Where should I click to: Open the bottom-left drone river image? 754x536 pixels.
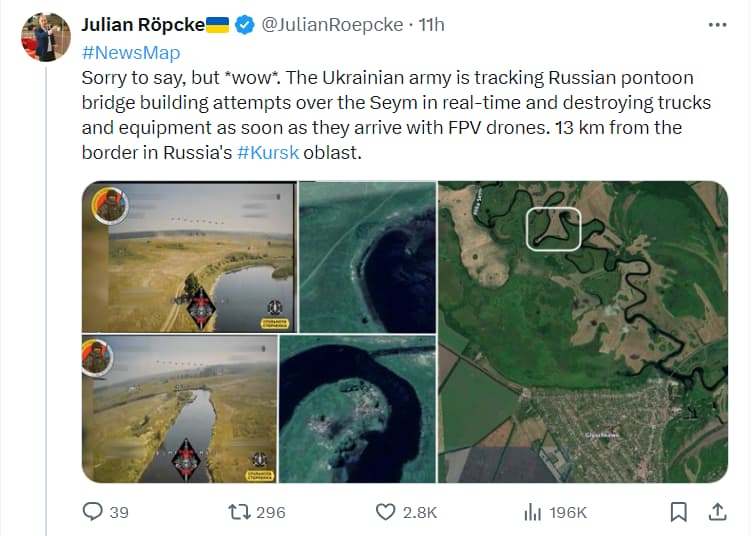pos(179,409)
